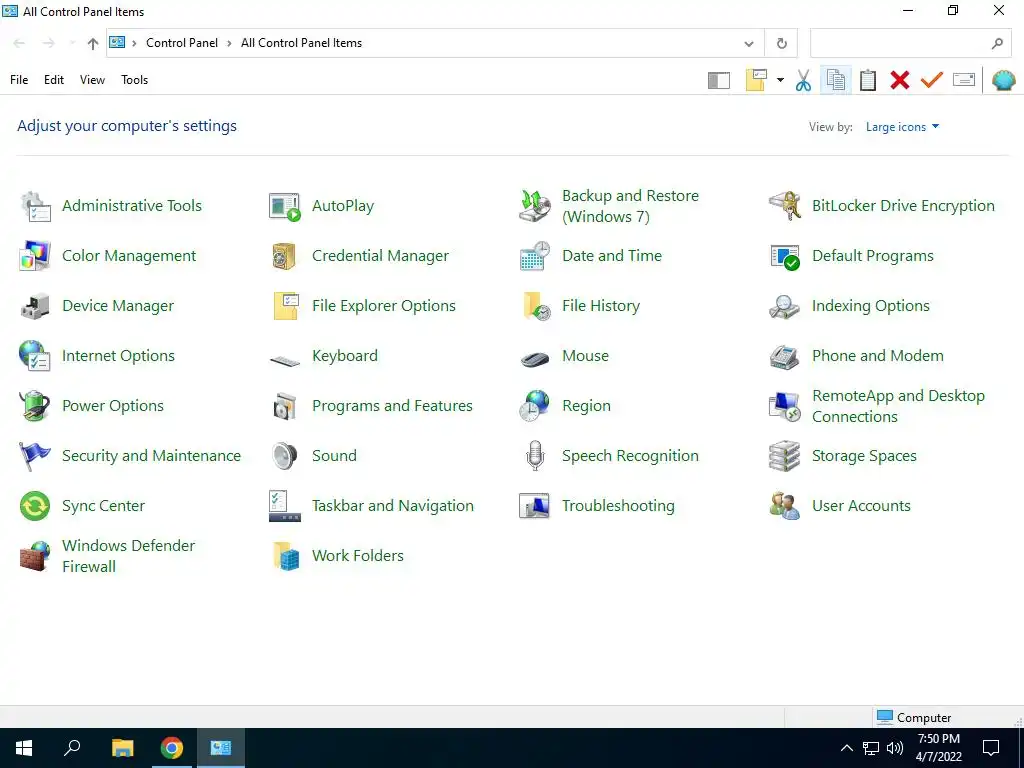Open the Credential Manager safe icon

tap(285, 255)
